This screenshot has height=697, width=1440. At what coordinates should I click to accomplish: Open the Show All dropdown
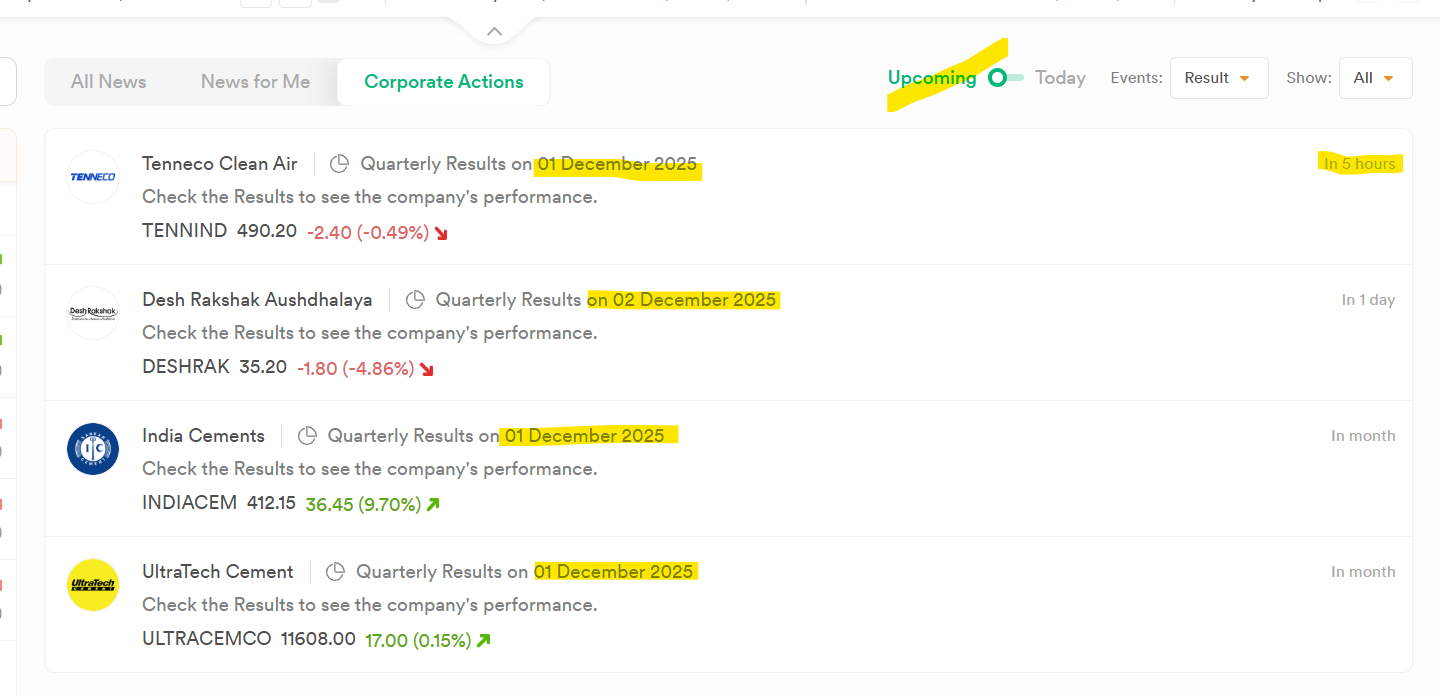1374,78
